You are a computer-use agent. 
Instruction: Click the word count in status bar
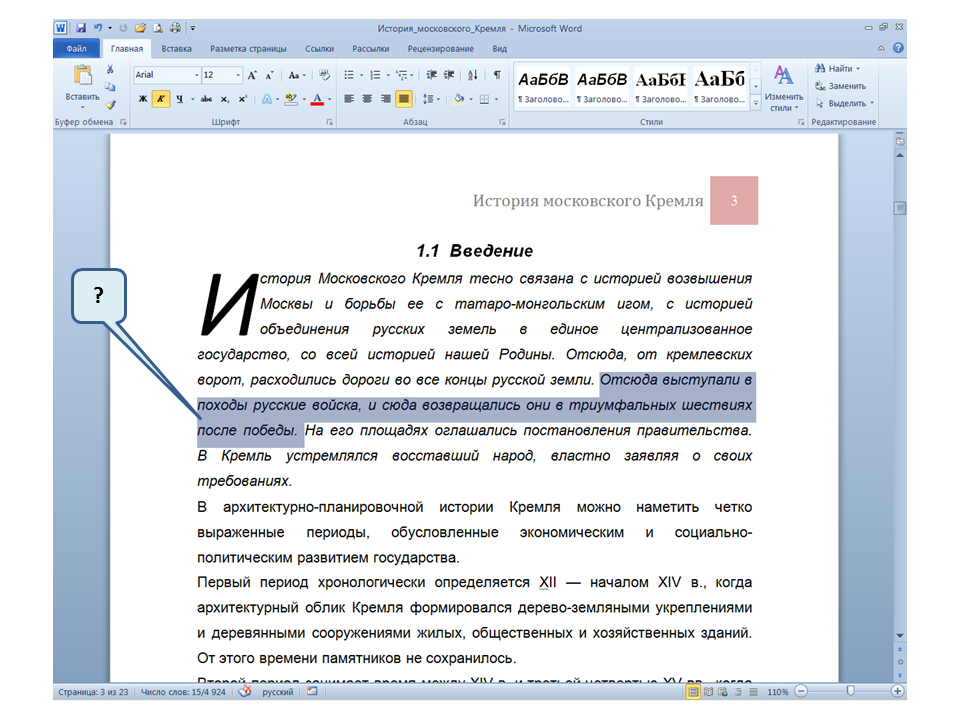pos(185,692)
